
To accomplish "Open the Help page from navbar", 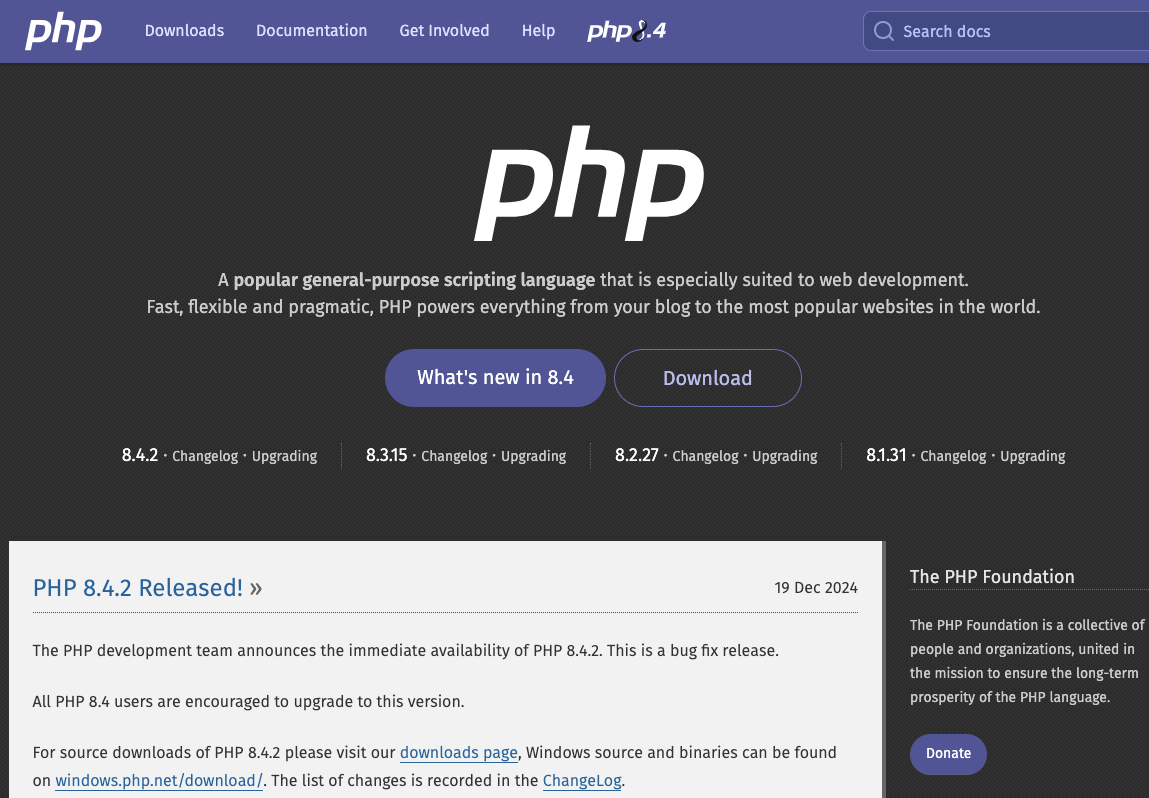I will click(x=538, y=31).
